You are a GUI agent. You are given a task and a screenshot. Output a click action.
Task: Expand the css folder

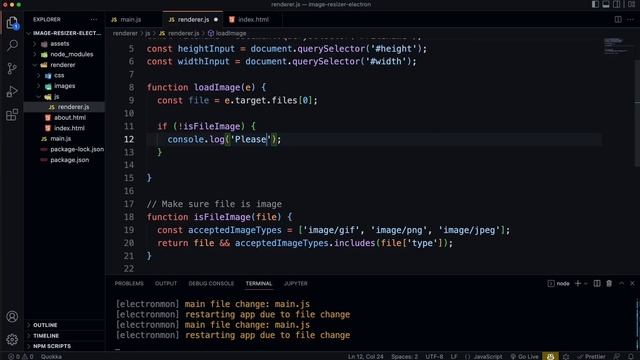pyautogui.click(x=64, y=76)
